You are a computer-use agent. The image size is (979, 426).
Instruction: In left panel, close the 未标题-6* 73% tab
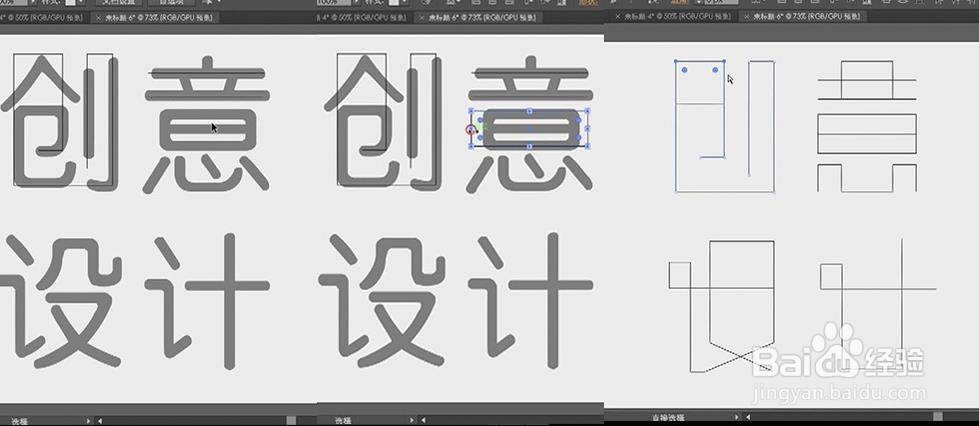(99, 17)
